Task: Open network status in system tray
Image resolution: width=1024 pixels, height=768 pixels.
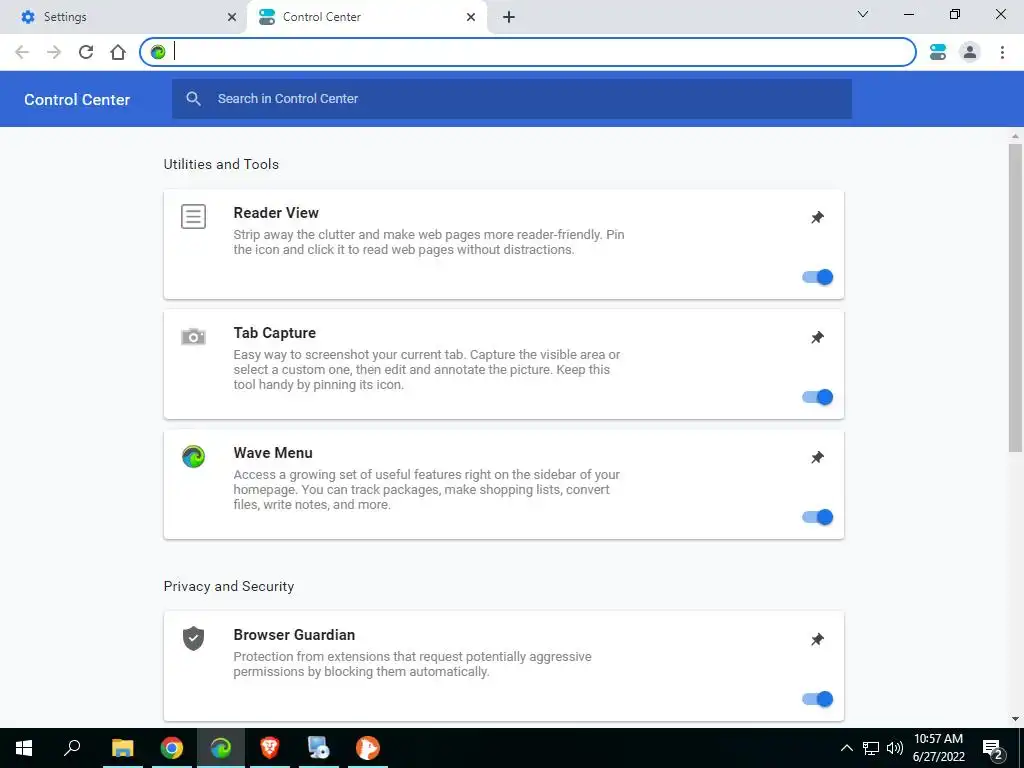Action: (x=871, y=748)
